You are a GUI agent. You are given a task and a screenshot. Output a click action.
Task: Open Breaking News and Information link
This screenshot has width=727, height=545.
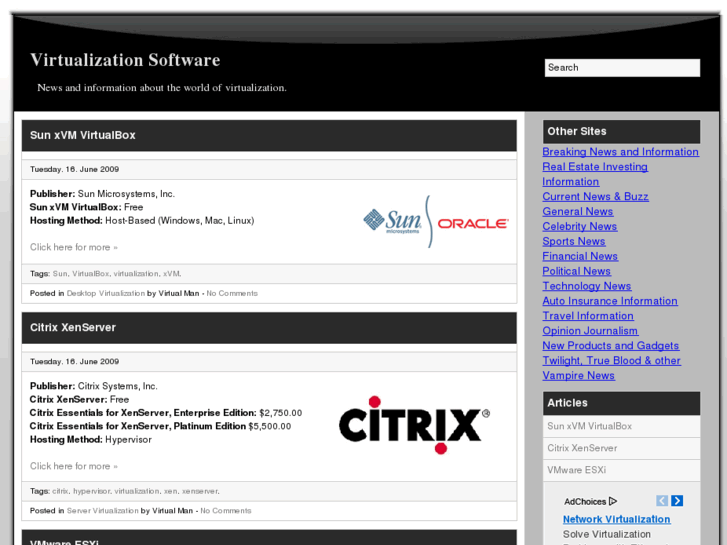click(620, 152)
